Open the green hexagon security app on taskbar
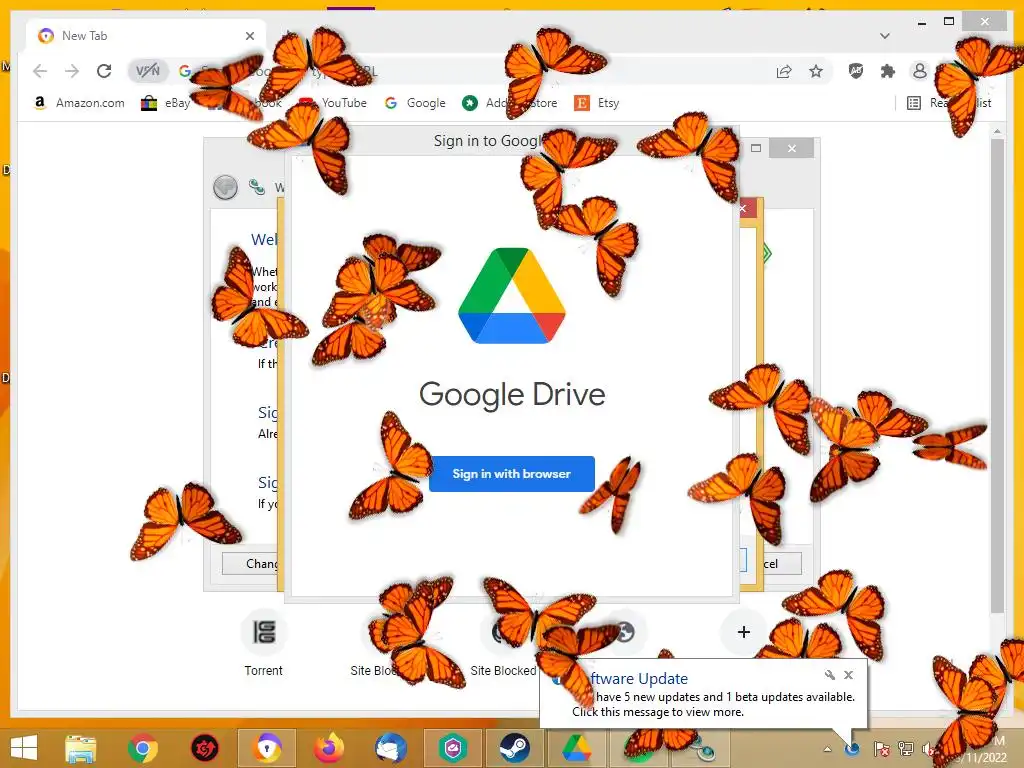 coord(453,748)
